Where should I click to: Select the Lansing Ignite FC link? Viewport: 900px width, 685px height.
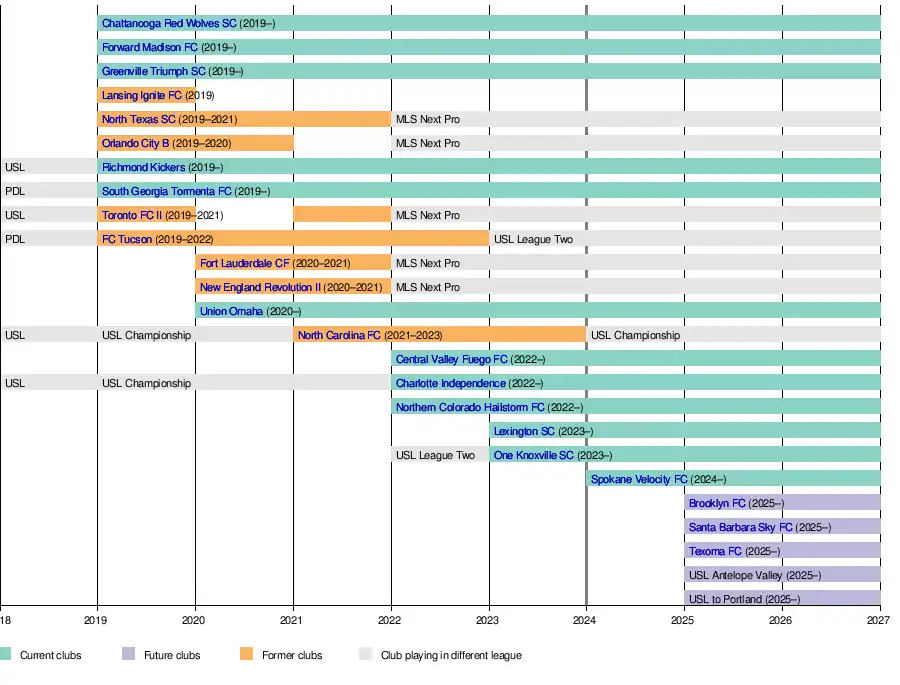pyautogui.click(x=142, y=95)
